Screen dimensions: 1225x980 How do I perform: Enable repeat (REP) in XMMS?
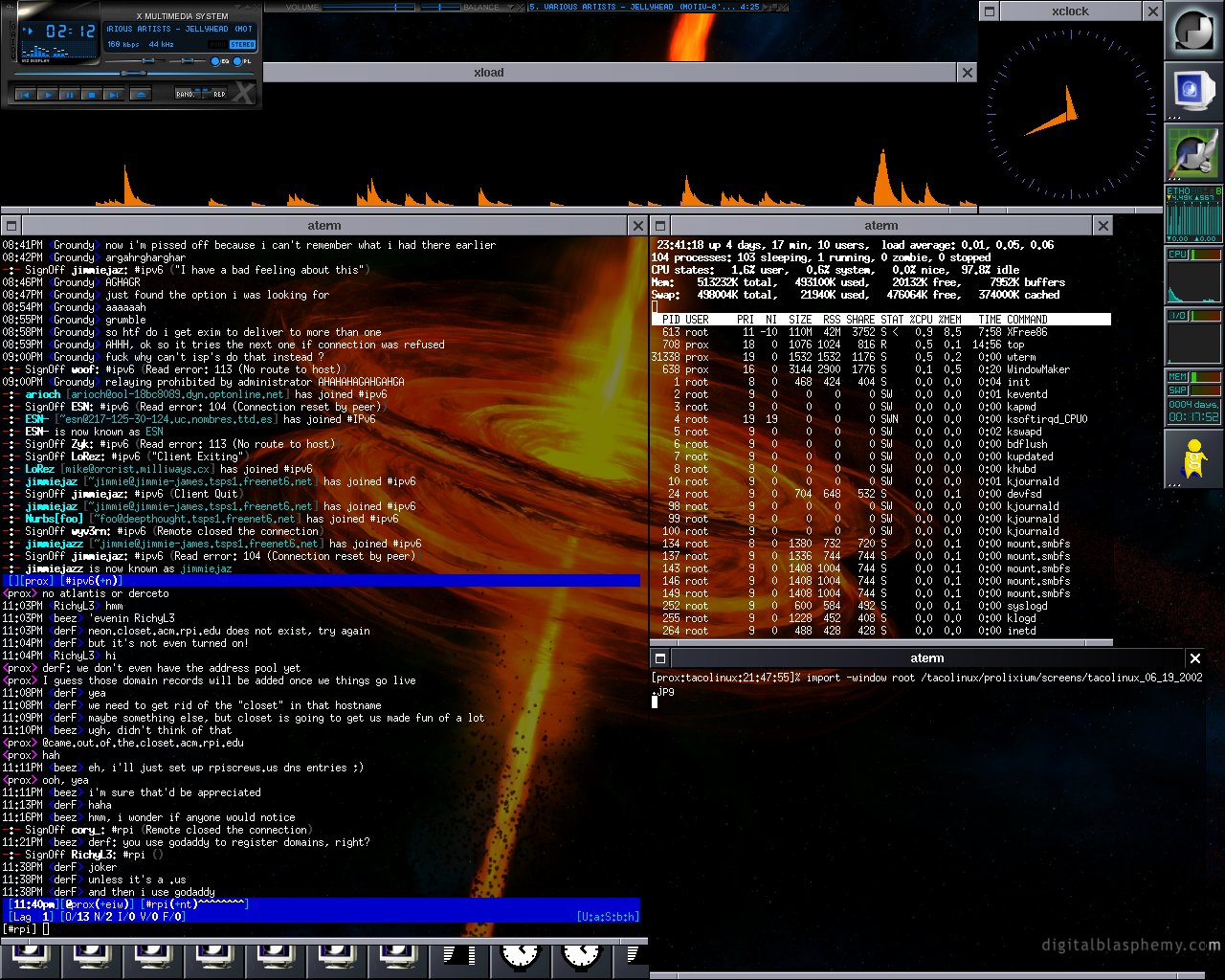pyautogui.click(x=219, y=94)
